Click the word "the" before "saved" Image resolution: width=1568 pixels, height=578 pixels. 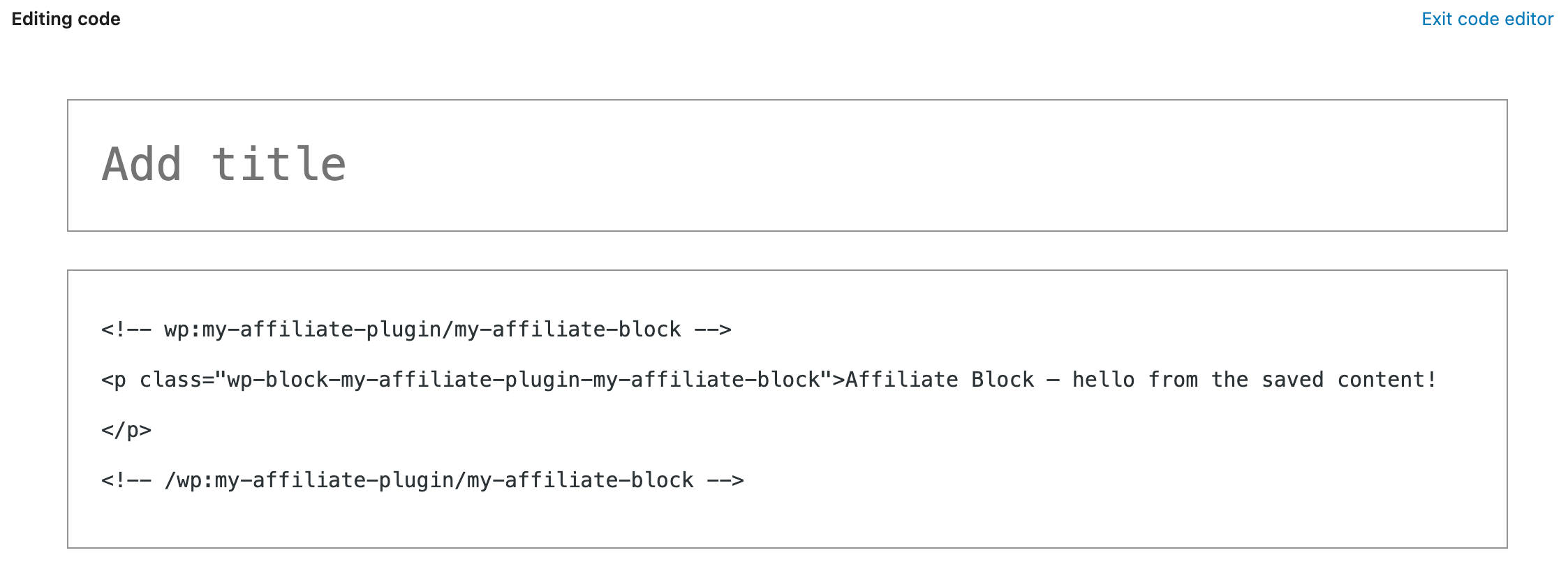pyautogui.click(x=1229, y=380)
